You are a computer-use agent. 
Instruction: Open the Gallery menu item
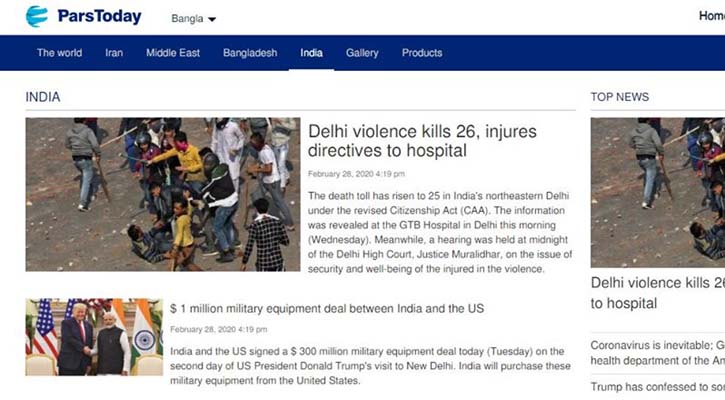point(362,53)
